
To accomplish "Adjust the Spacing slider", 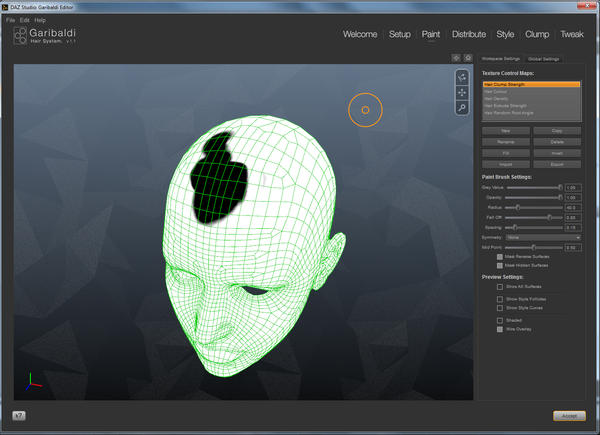I will (534, 227).
